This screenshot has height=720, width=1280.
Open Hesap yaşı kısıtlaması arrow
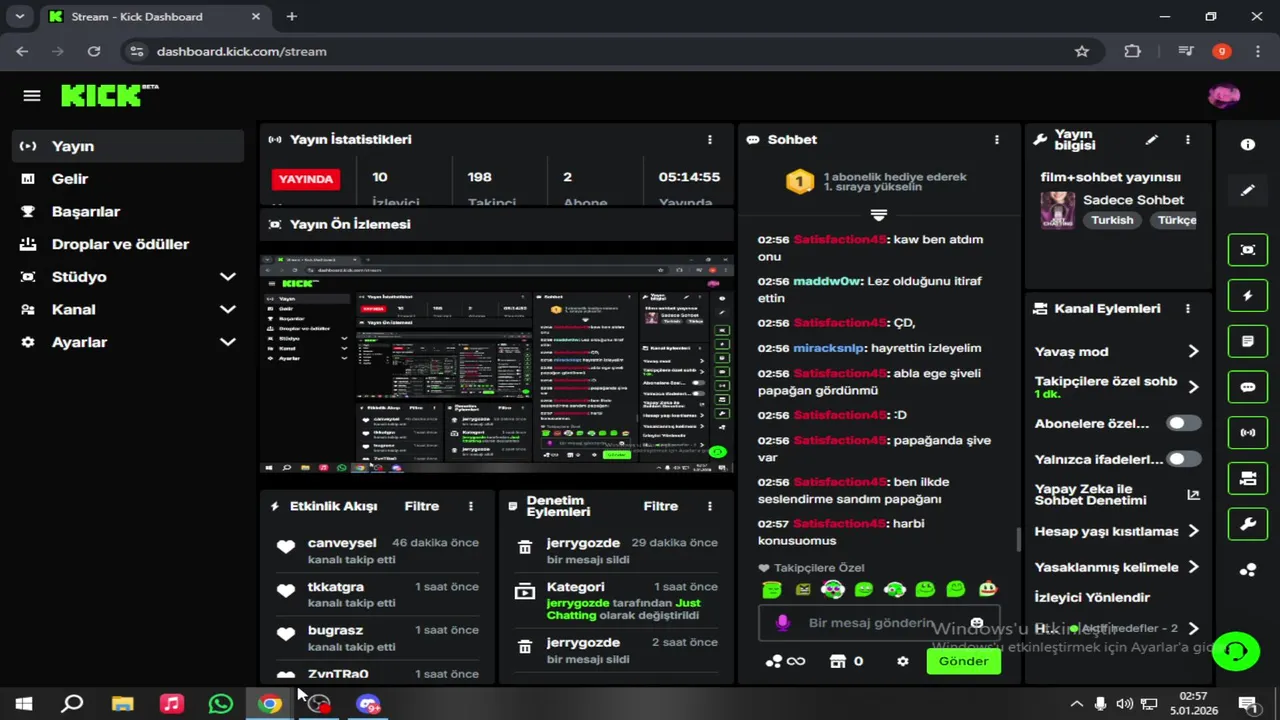(1193, 531)
